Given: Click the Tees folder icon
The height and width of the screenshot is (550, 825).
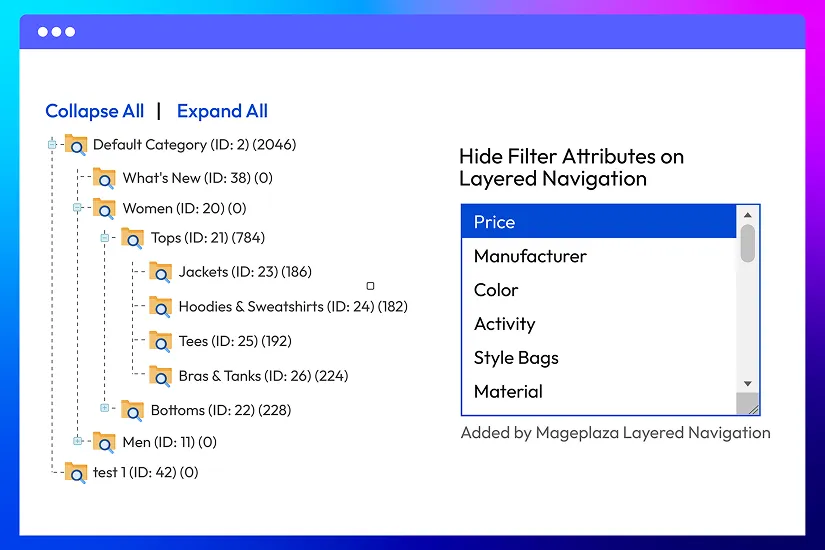Looking at the screenshot, I should coord(160,341).
